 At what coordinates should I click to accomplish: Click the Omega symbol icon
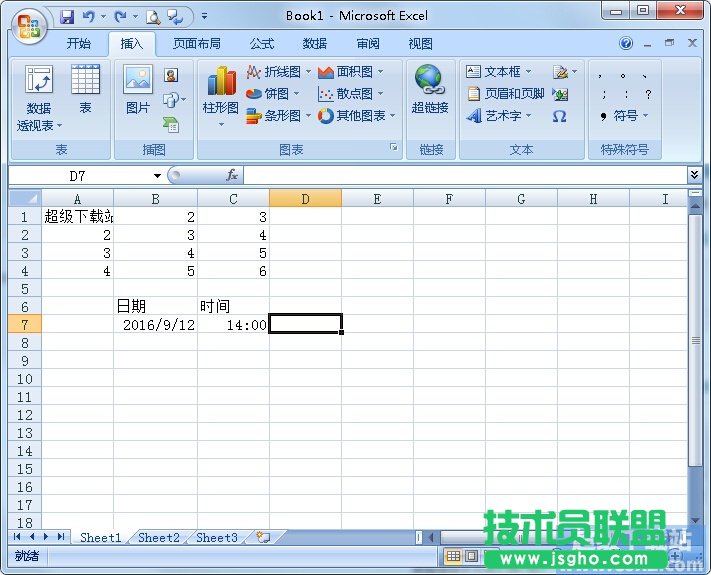pyautogui.click(x=559, y=116)
